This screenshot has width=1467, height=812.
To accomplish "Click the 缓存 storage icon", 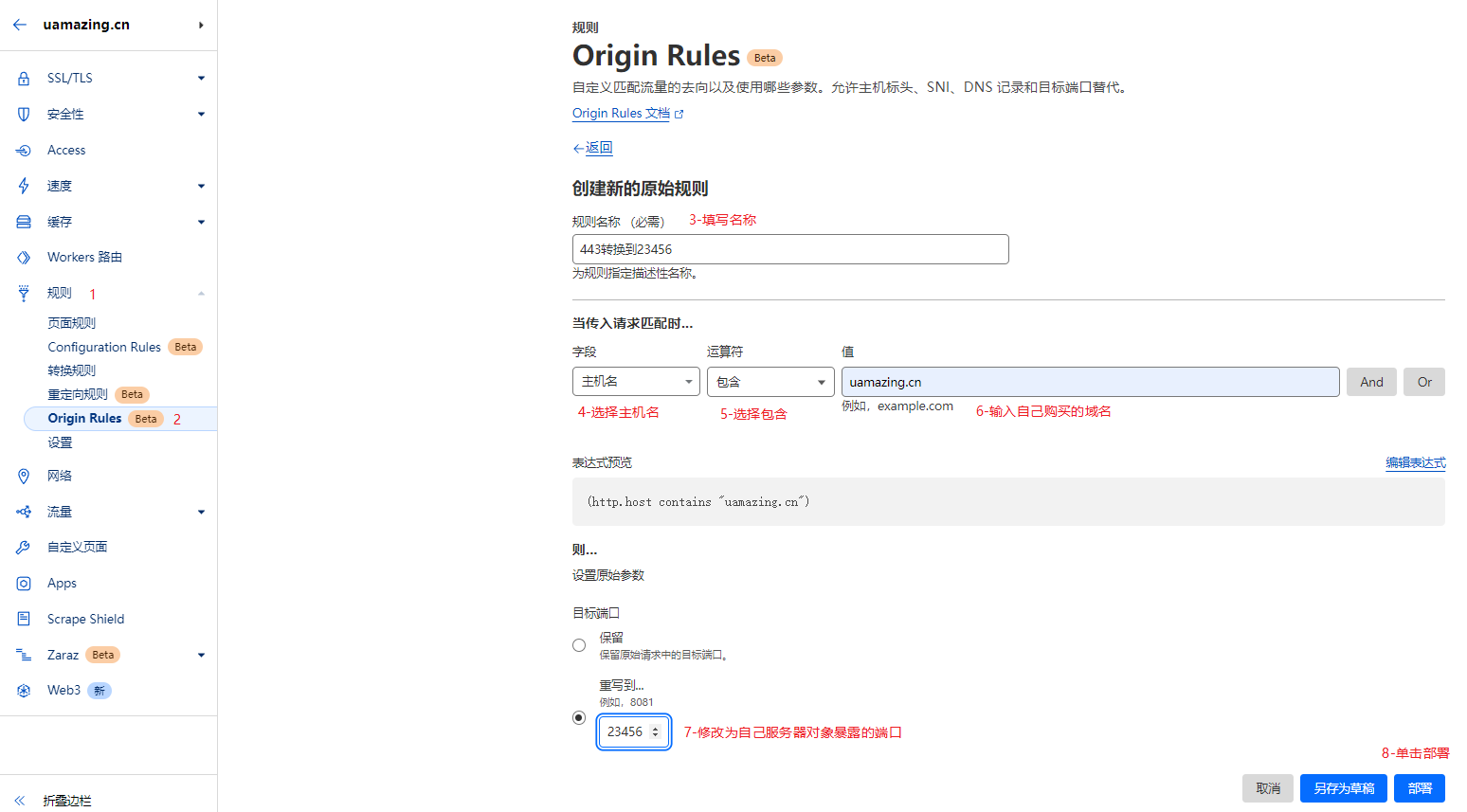I will coord(24,222).
